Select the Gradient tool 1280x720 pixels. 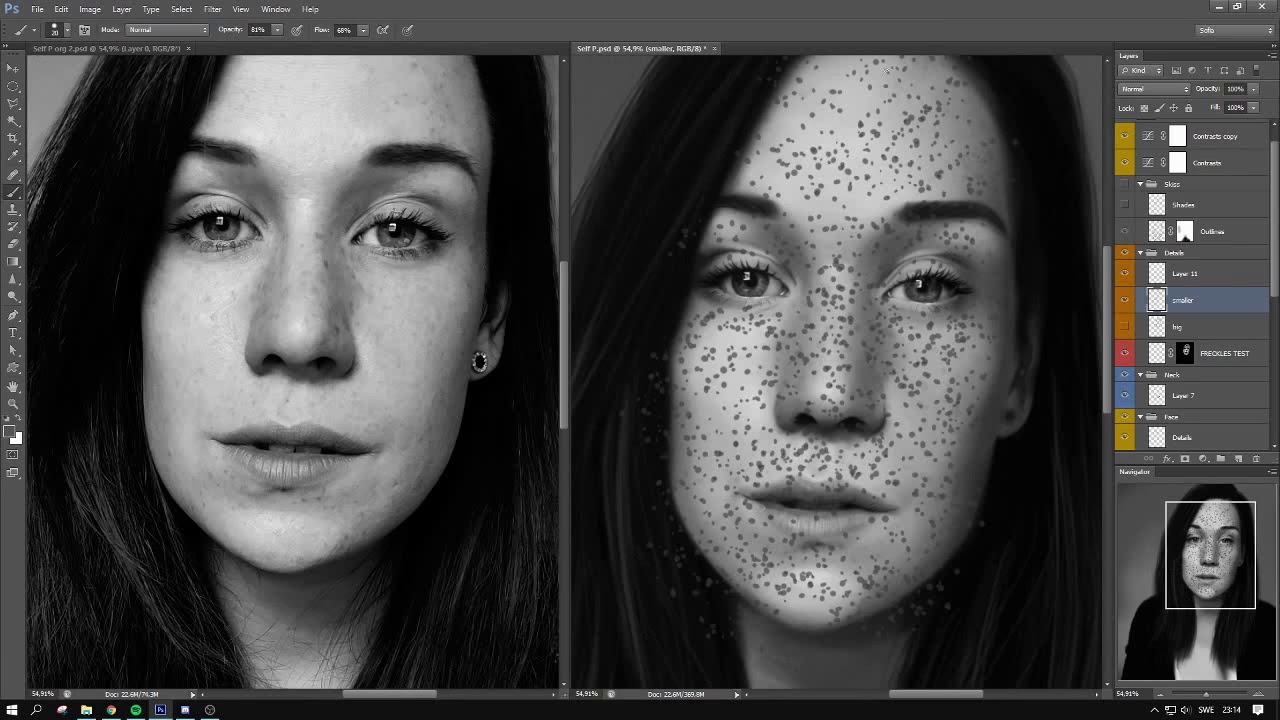click(13, 262)
